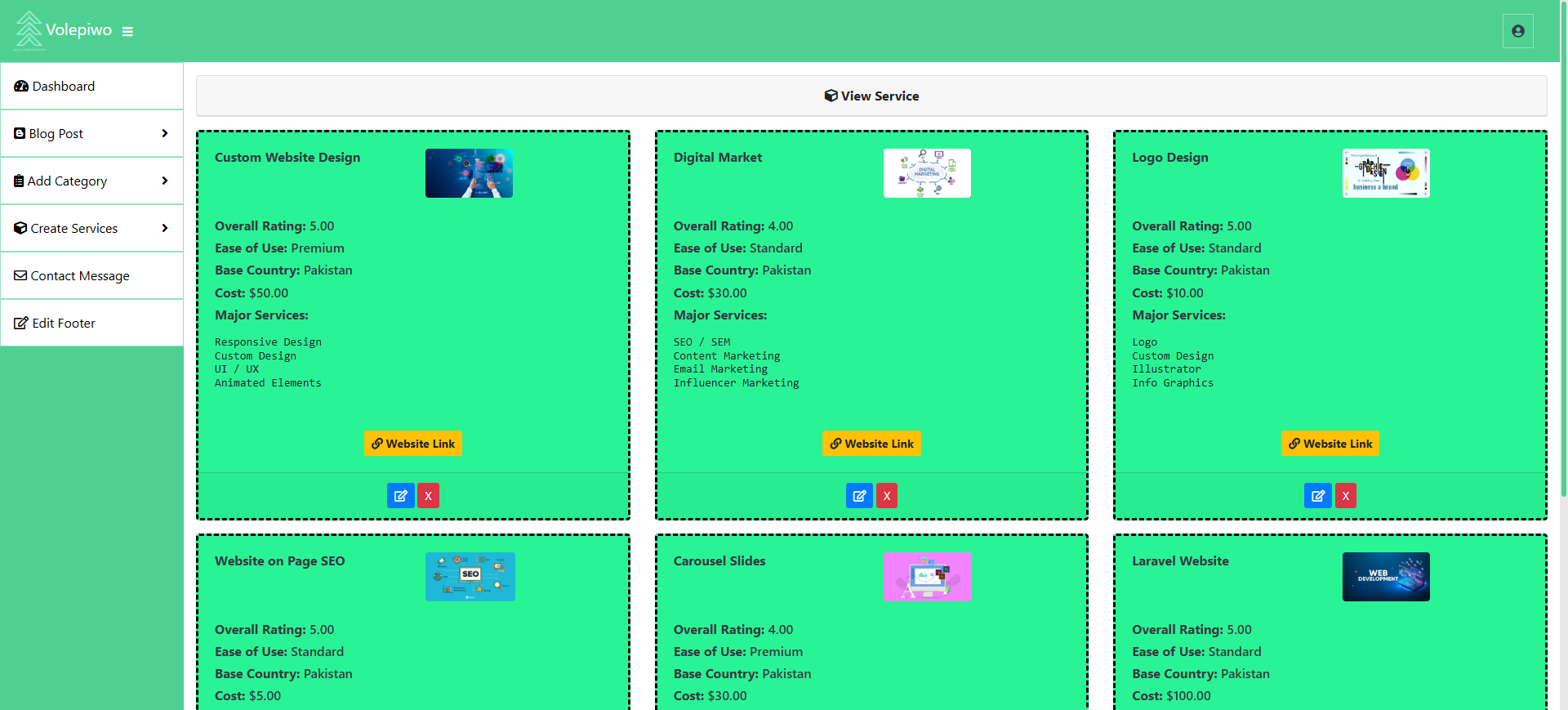Edit the Digital Market service
Viewport: 1568px width, 710px height.
pos(859,496)
